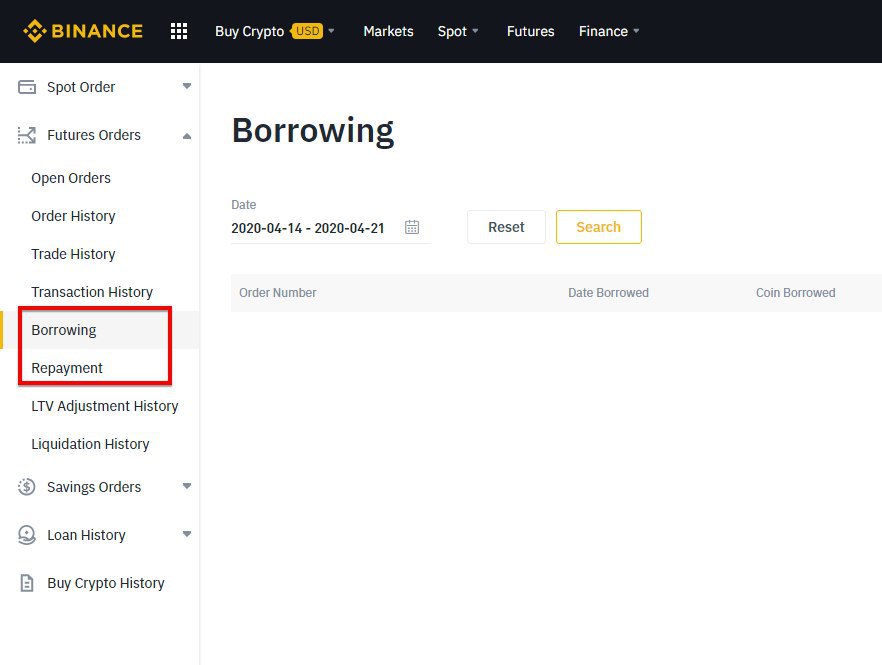Image resolution: width=882 pixels, height=665 pixels.
Task: Open Open Orders in the sidebar
Action: [71, 178]
